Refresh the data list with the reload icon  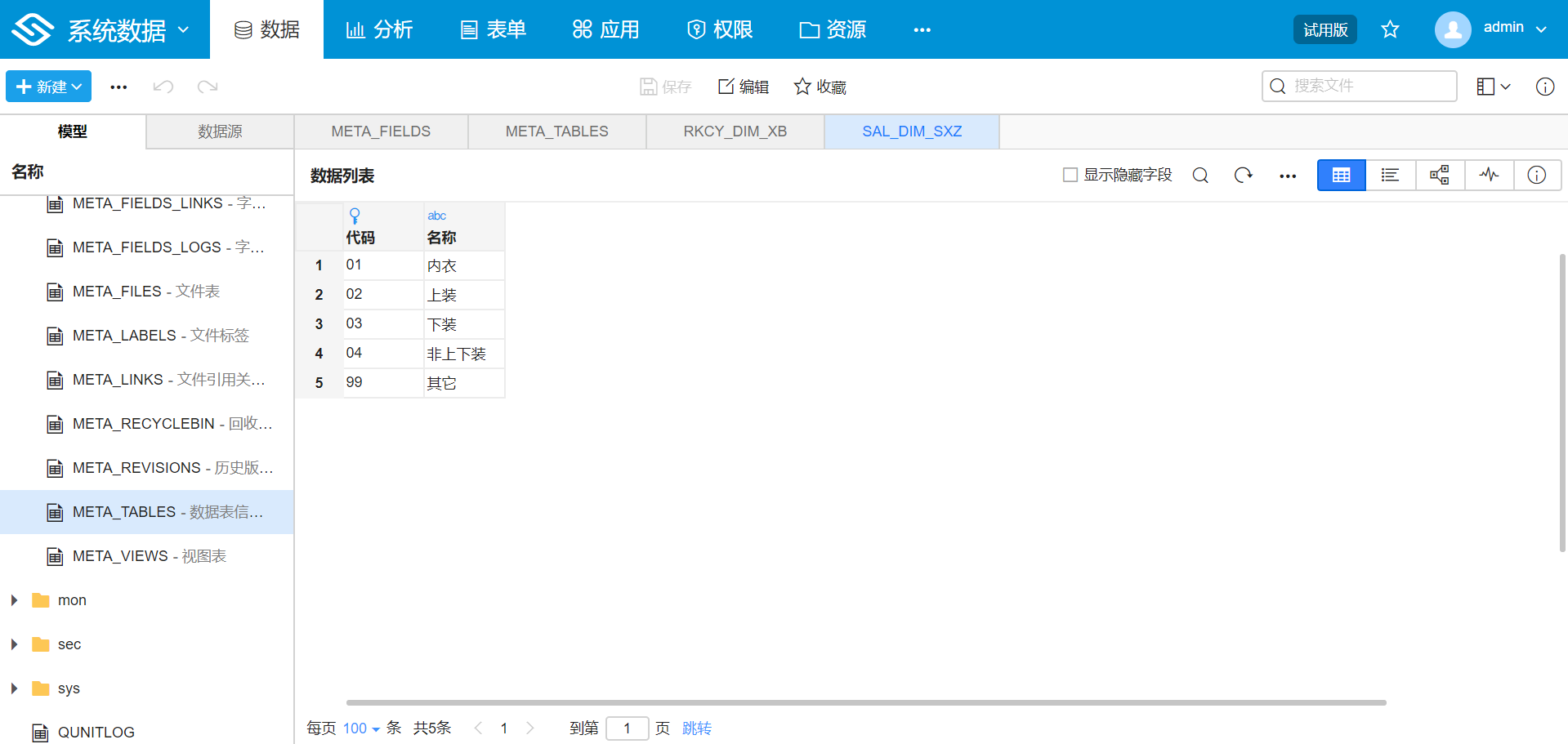pyautogui.click(x=1244, y=175)
